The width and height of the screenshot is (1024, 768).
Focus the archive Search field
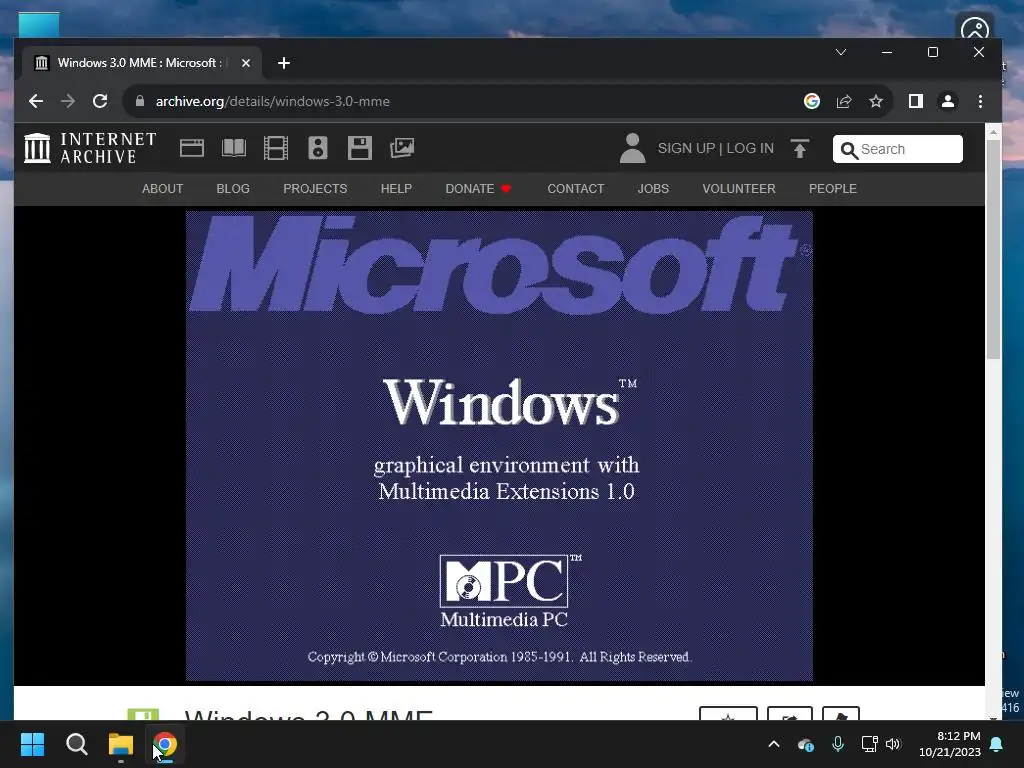(897, 149)
